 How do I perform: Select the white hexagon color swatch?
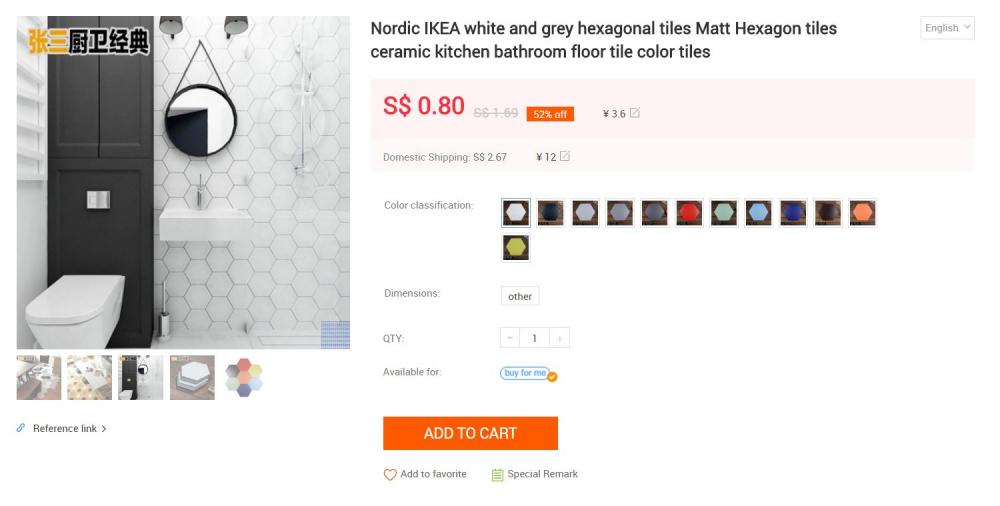(516, 213)
